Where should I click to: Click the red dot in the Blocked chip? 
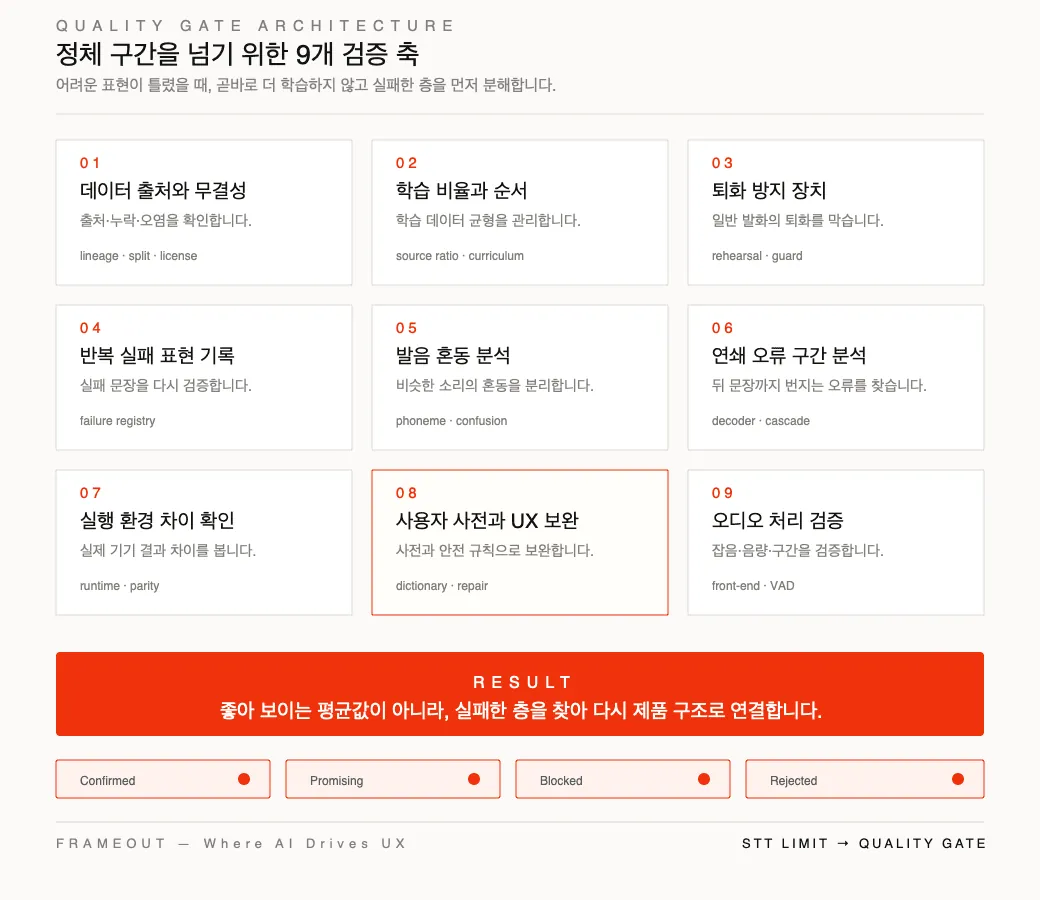coord(704,779)
